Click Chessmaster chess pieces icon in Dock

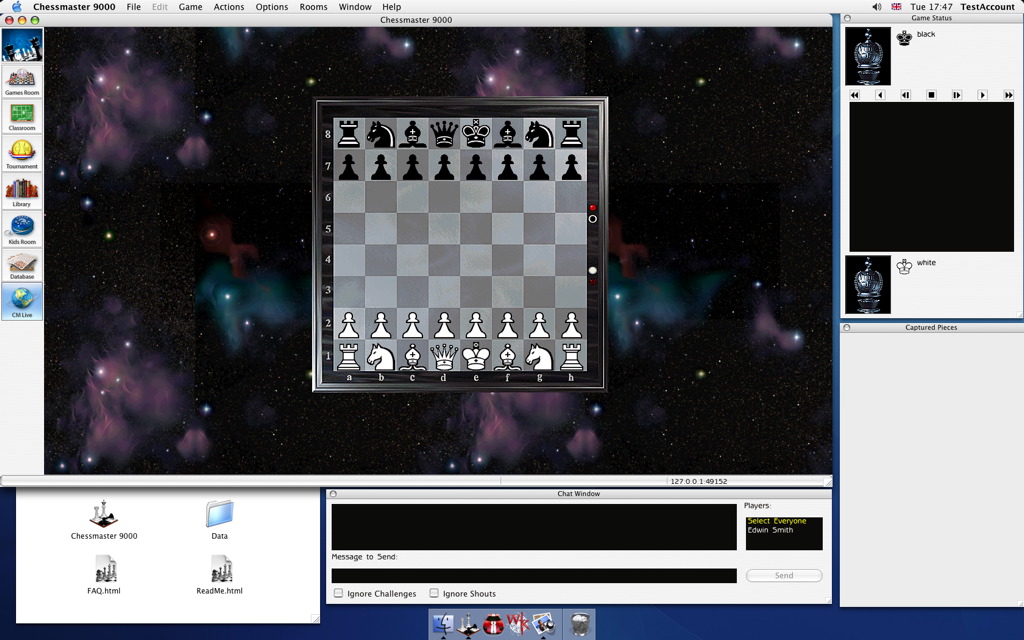coord(468,624)
